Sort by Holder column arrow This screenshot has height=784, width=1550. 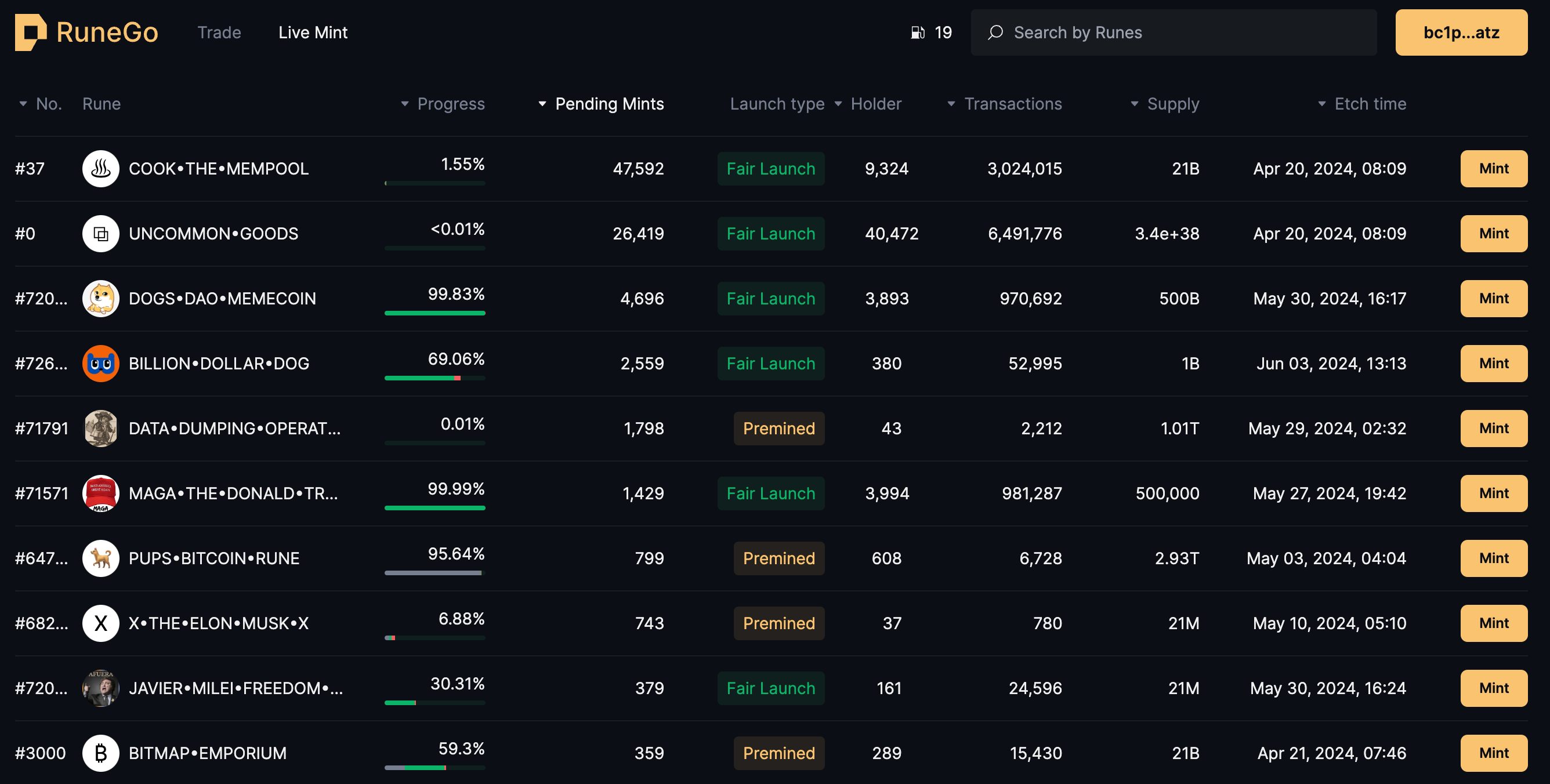838,104
